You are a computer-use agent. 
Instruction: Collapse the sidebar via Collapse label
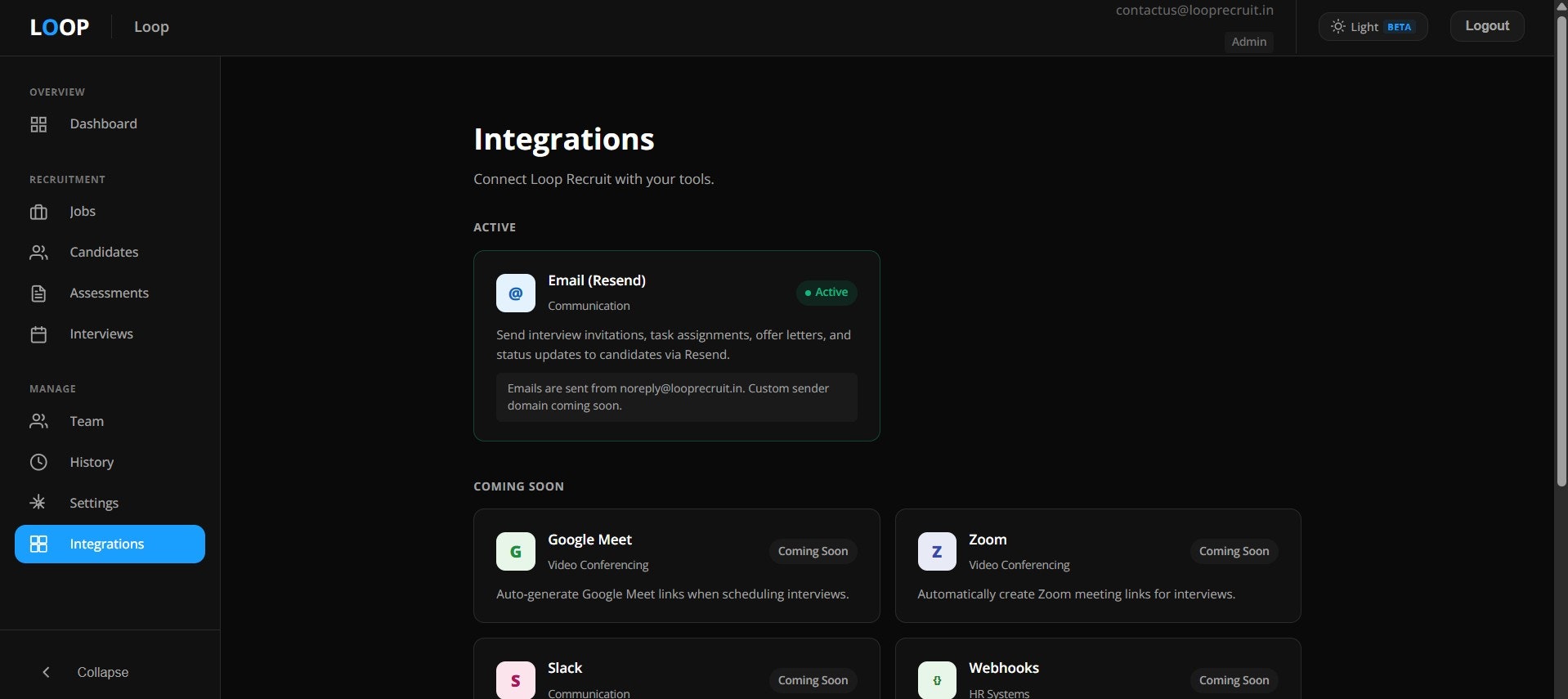pyautogui.click(x=103, y=672)
